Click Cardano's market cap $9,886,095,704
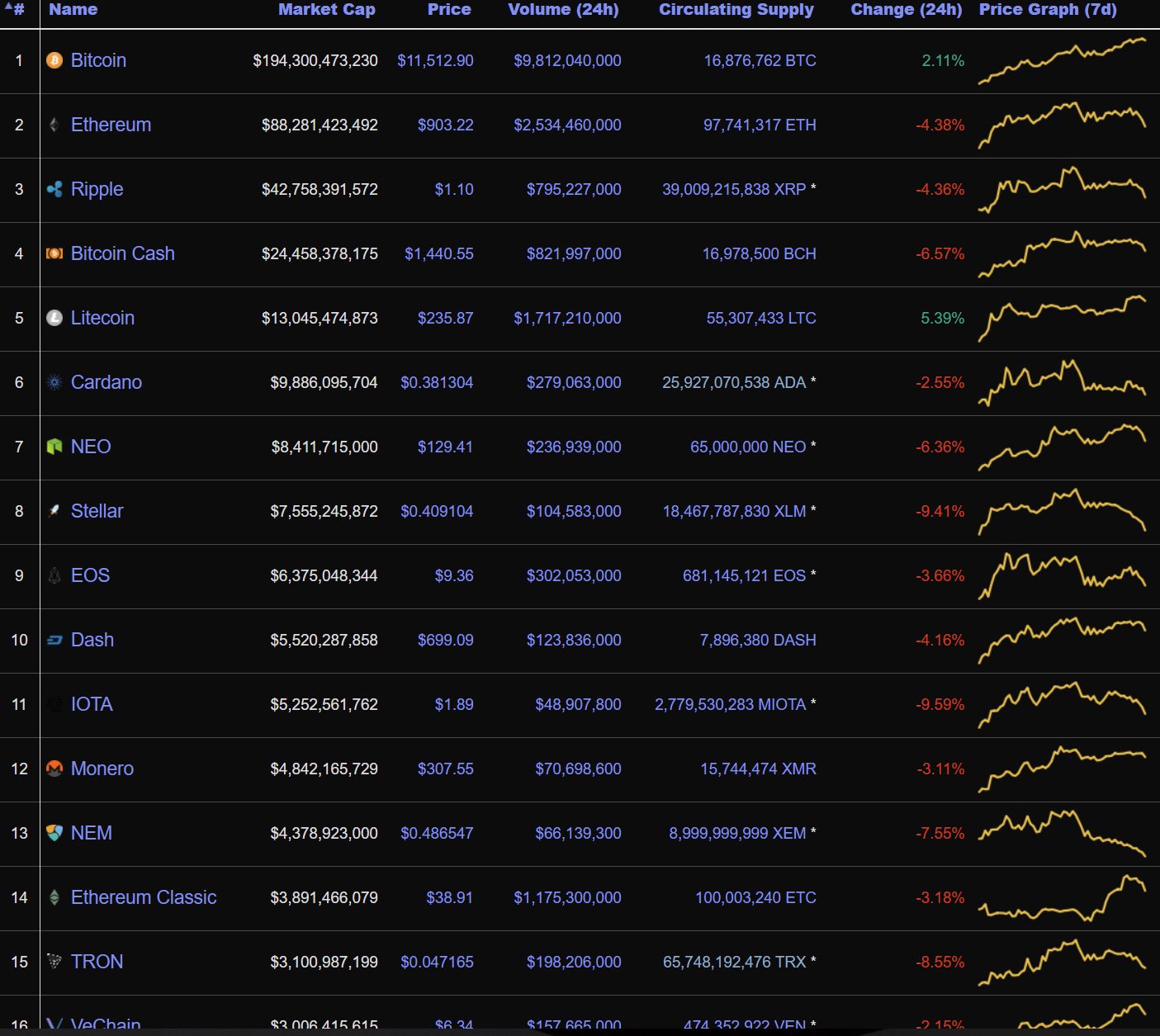The width and height of the screenshot is (1160, 1036). 324,382
